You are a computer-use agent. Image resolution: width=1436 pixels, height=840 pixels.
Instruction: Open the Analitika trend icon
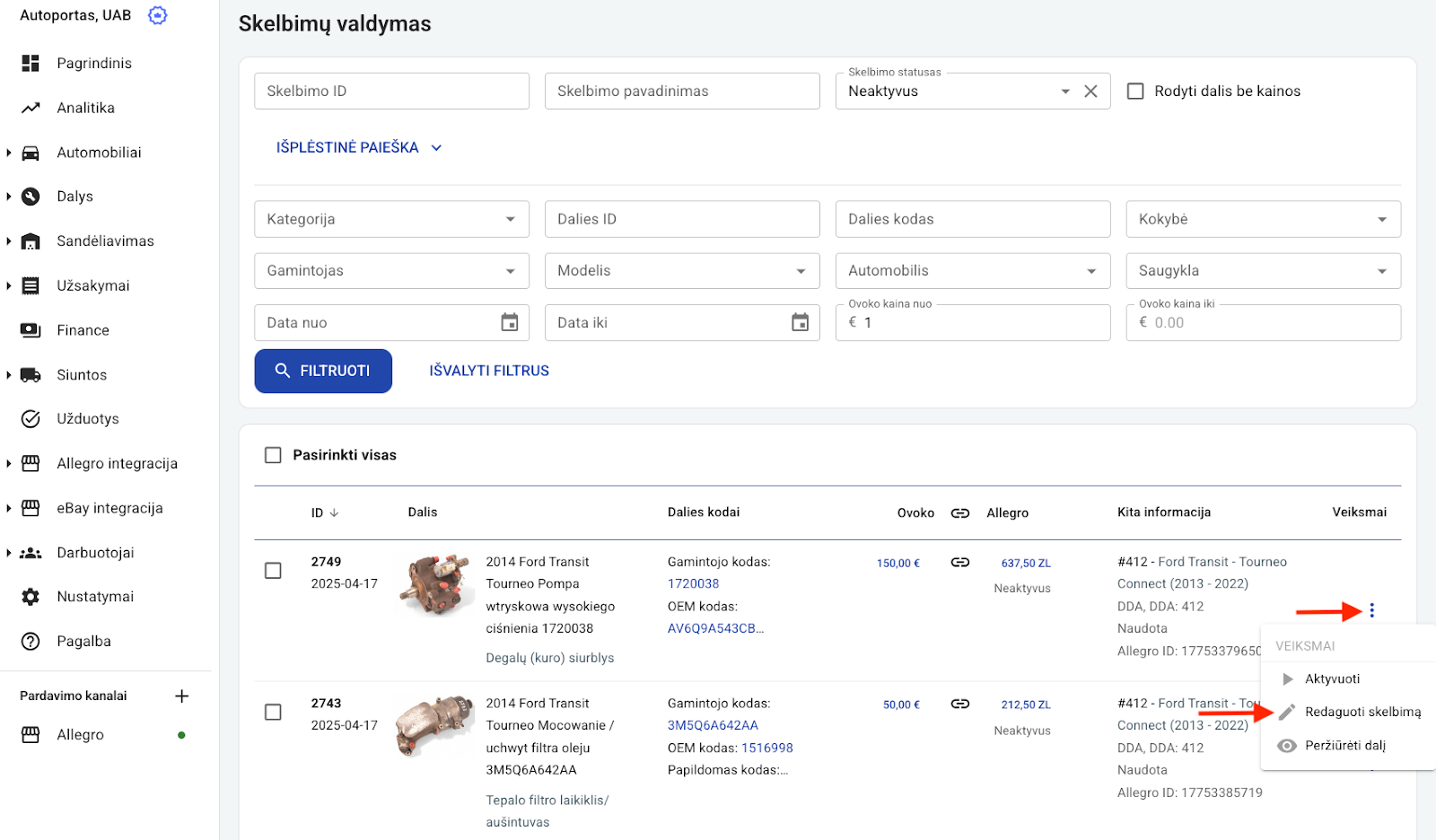tap(31, 108)
